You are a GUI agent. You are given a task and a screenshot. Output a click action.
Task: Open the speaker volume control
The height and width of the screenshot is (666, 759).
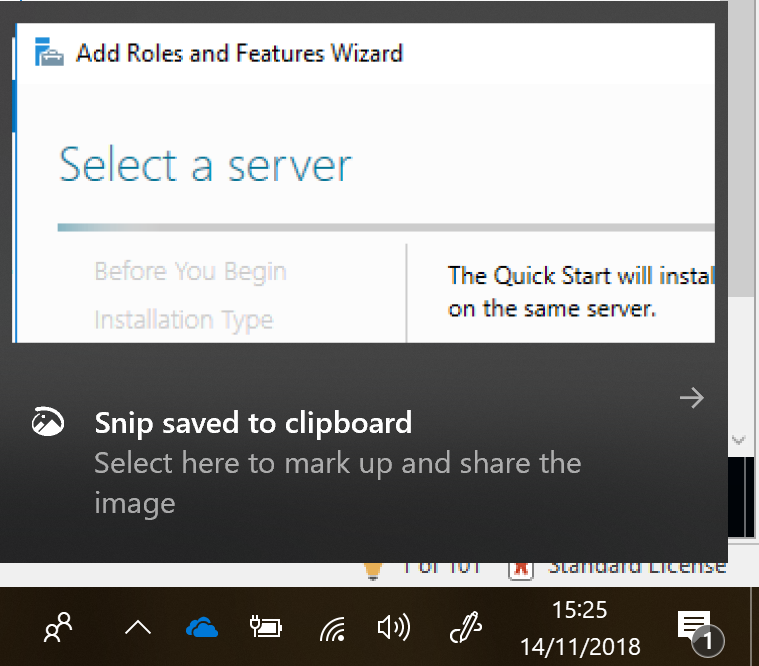coord(393,628)
